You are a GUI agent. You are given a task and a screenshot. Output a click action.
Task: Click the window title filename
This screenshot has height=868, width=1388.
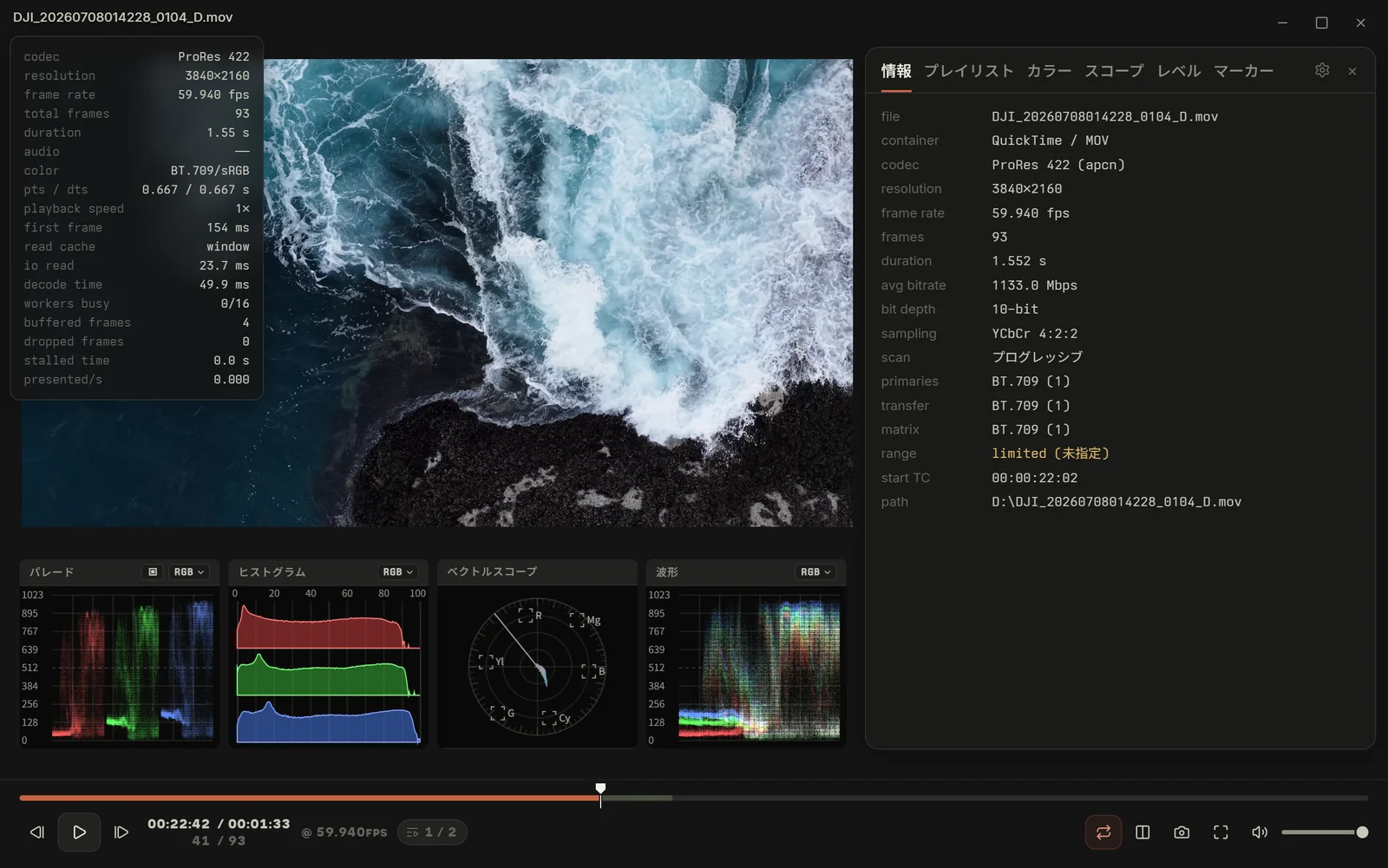[122, 17]
